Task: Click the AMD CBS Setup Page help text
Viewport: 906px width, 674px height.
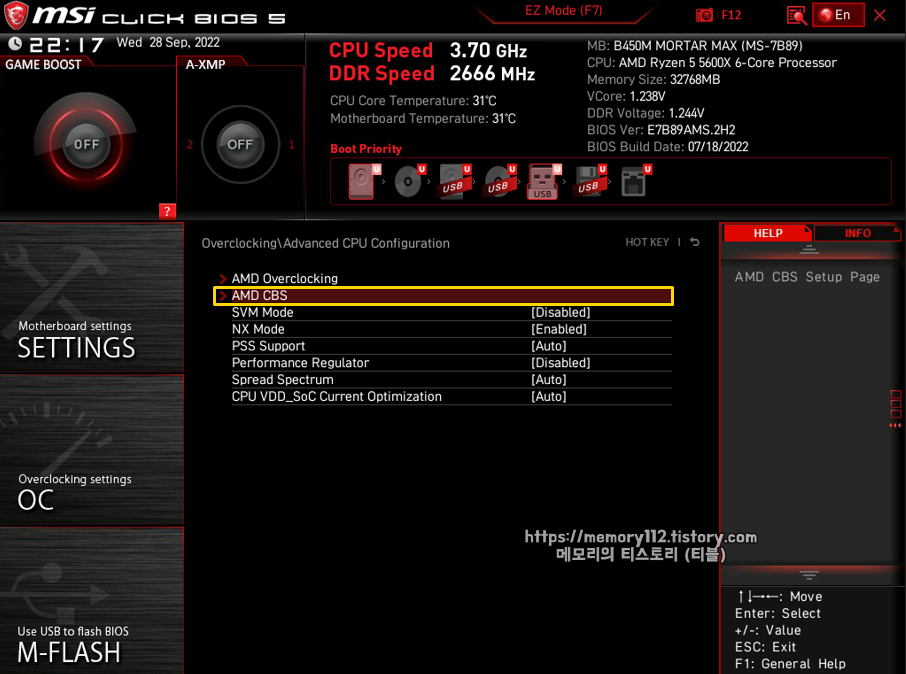Action: (x=807, y=277)
